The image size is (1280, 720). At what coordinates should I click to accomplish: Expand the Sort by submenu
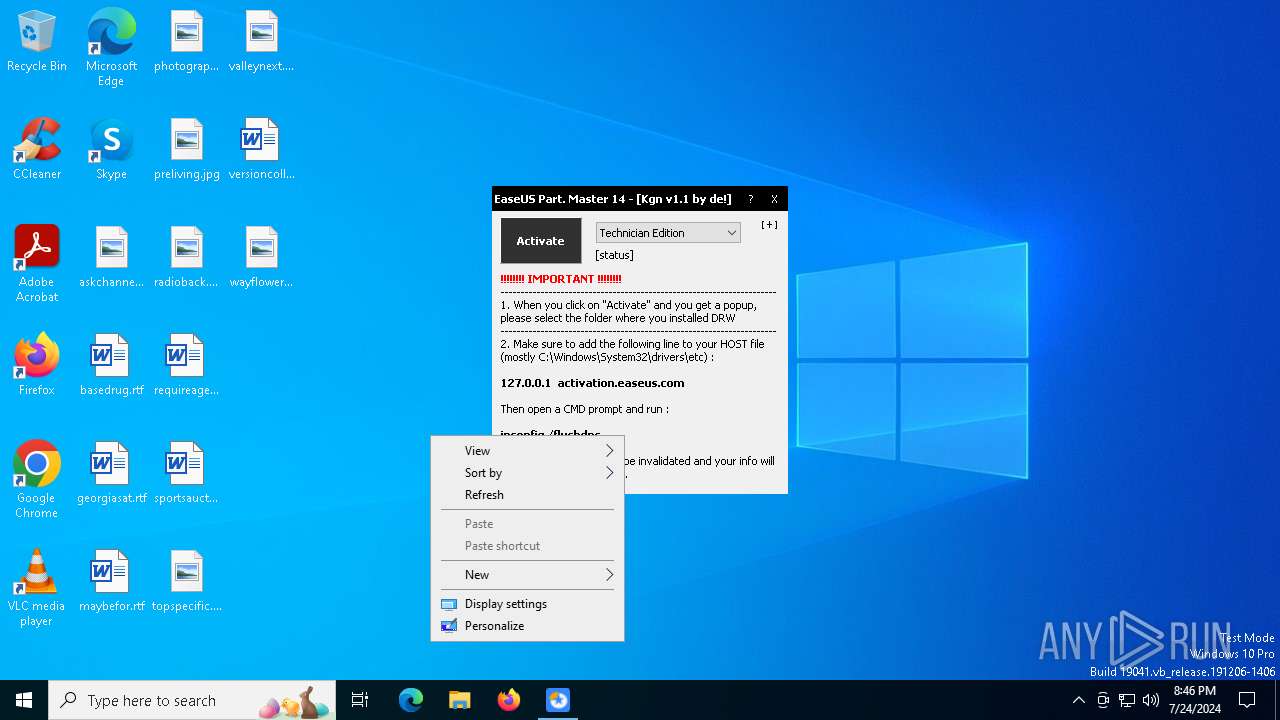click(527, 473)
